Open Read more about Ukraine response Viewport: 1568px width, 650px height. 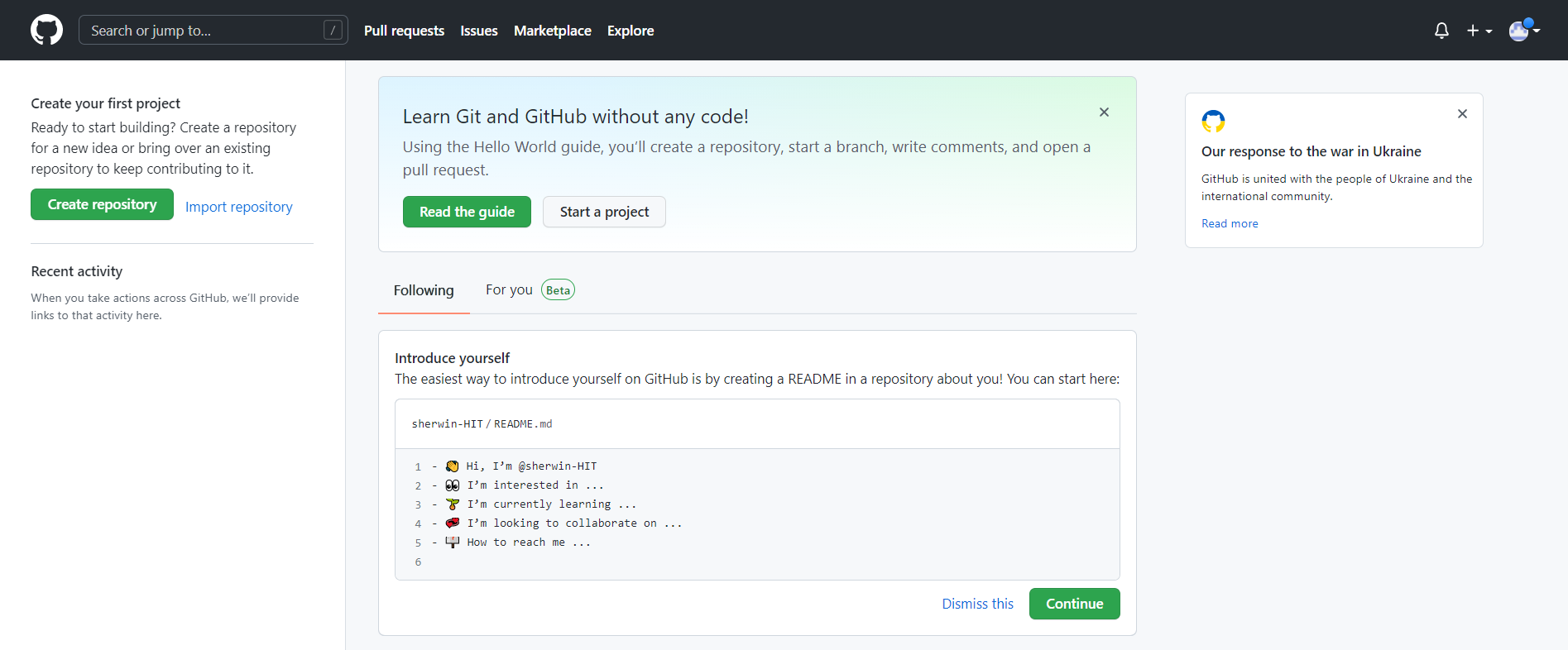tap(1230, 223)
